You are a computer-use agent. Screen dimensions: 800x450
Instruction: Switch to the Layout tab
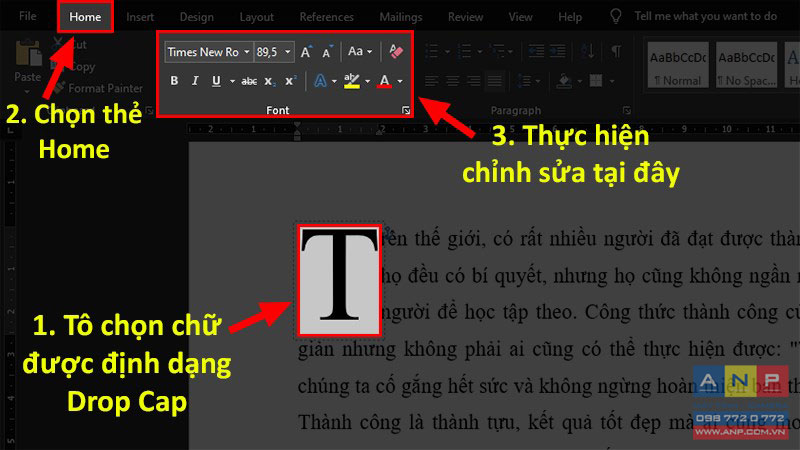pyautogui.click(x=257, y=17)
